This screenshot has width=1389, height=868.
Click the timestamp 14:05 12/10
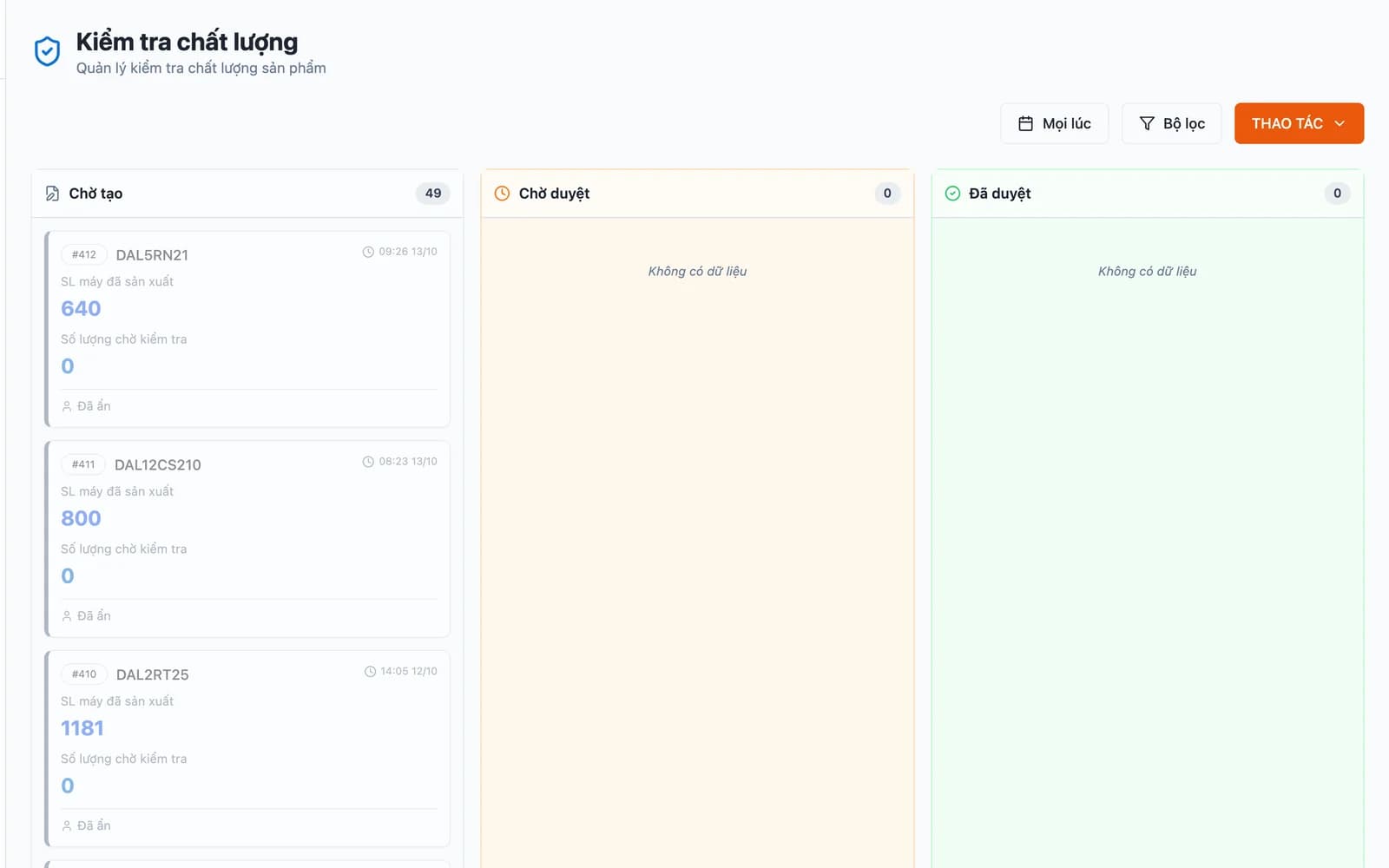coord(409,672)
